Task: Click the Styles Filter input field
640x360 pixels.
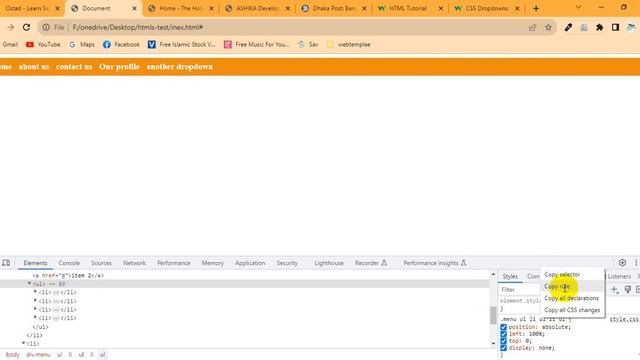Action: 520,289
